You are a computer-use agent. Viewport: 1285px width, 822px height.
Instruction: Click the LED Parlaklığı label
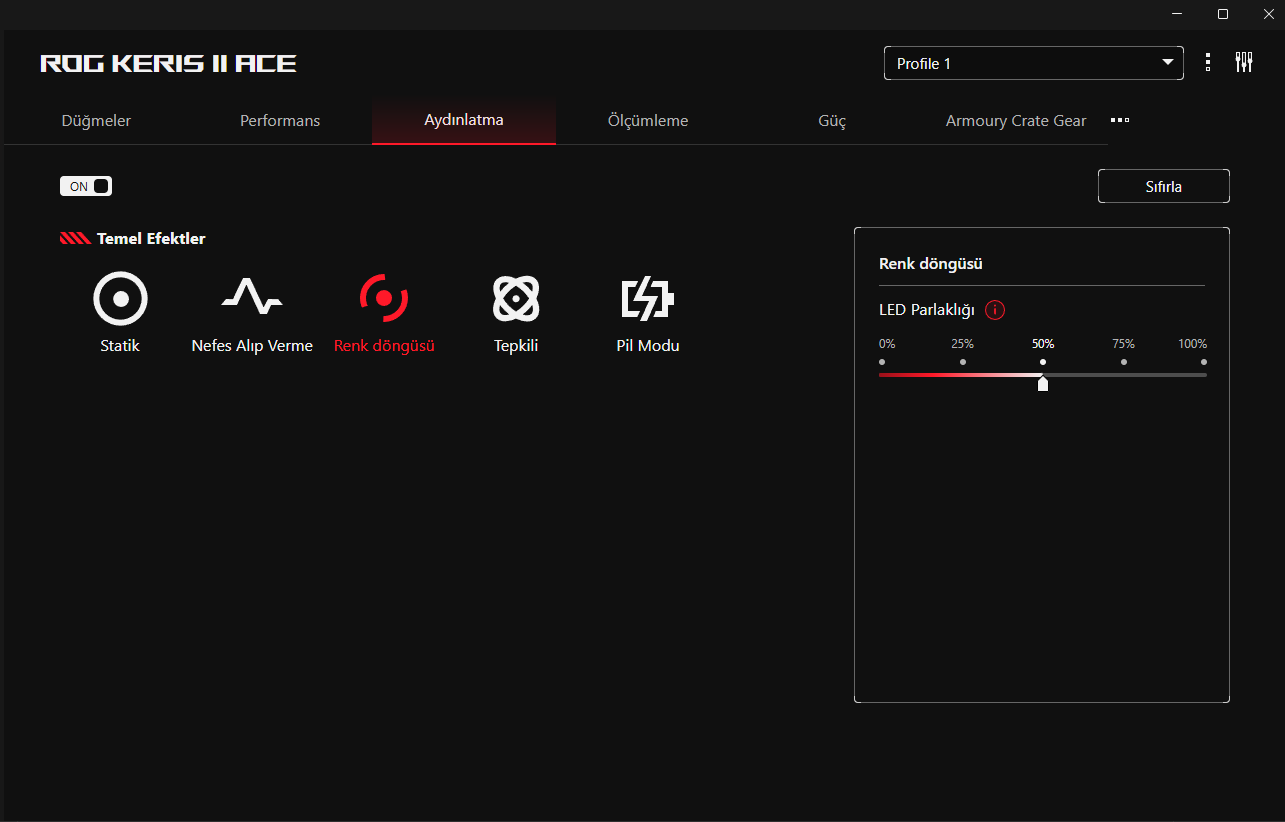point(927,310)
